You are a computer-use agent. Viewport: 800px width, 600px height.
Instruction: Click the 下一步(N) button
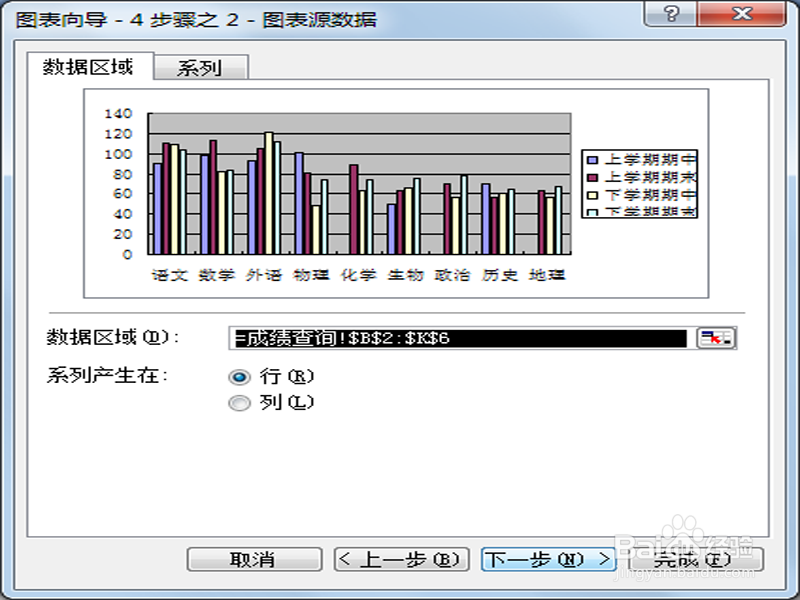546,559
